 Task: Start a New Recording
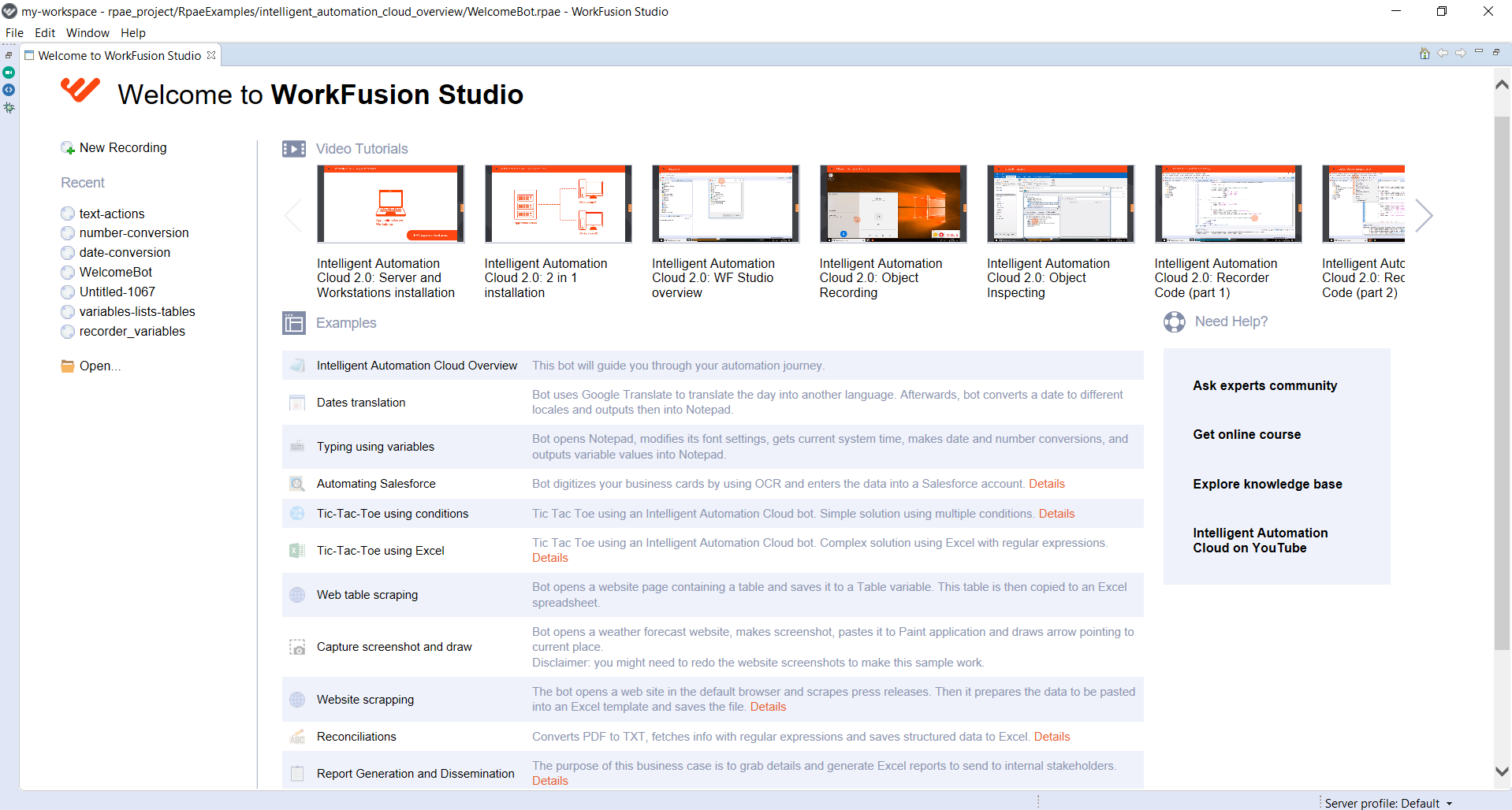click(123, 148)
